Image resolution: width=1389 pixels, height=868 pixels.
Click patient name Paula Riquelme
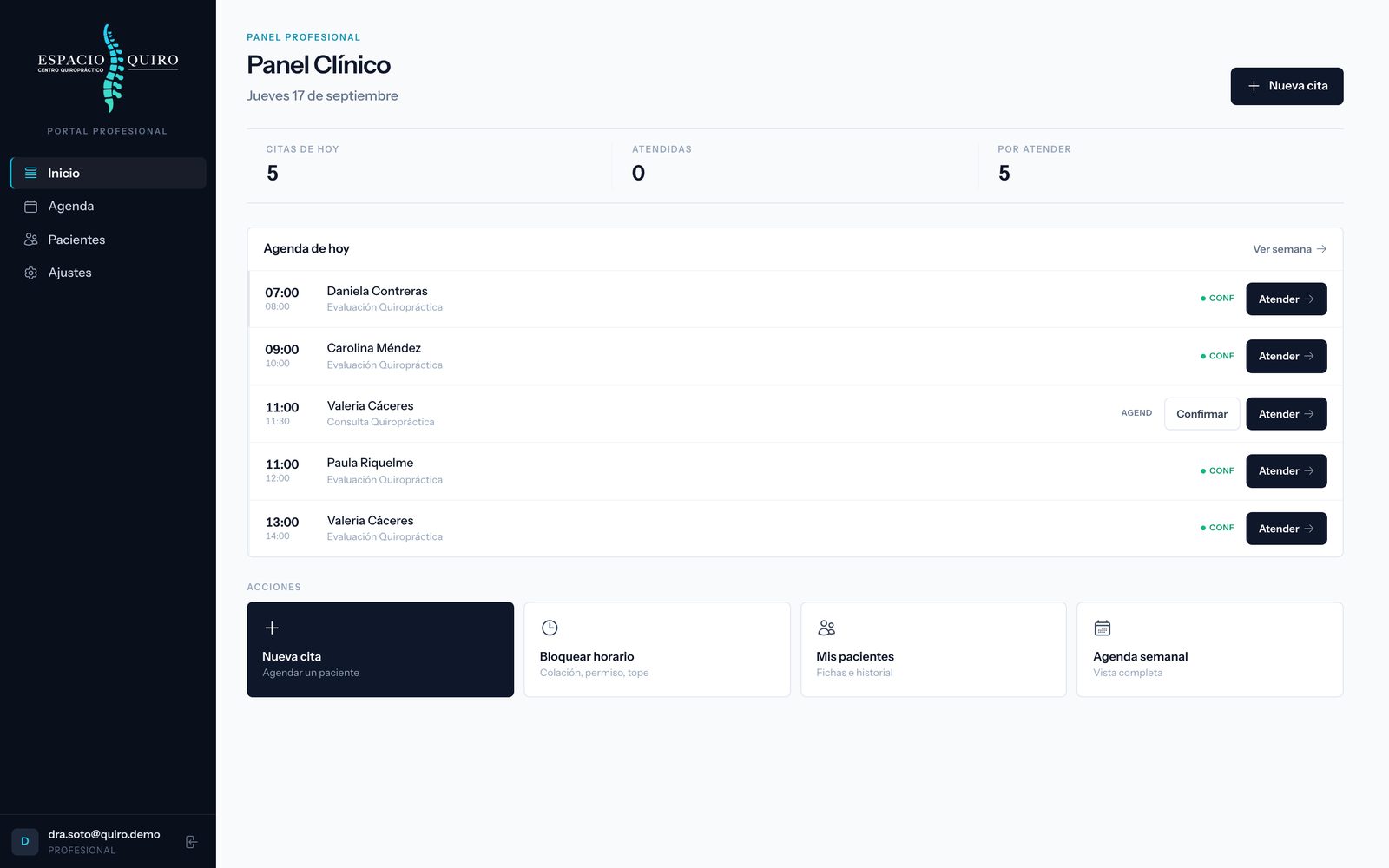pos(370,463)
